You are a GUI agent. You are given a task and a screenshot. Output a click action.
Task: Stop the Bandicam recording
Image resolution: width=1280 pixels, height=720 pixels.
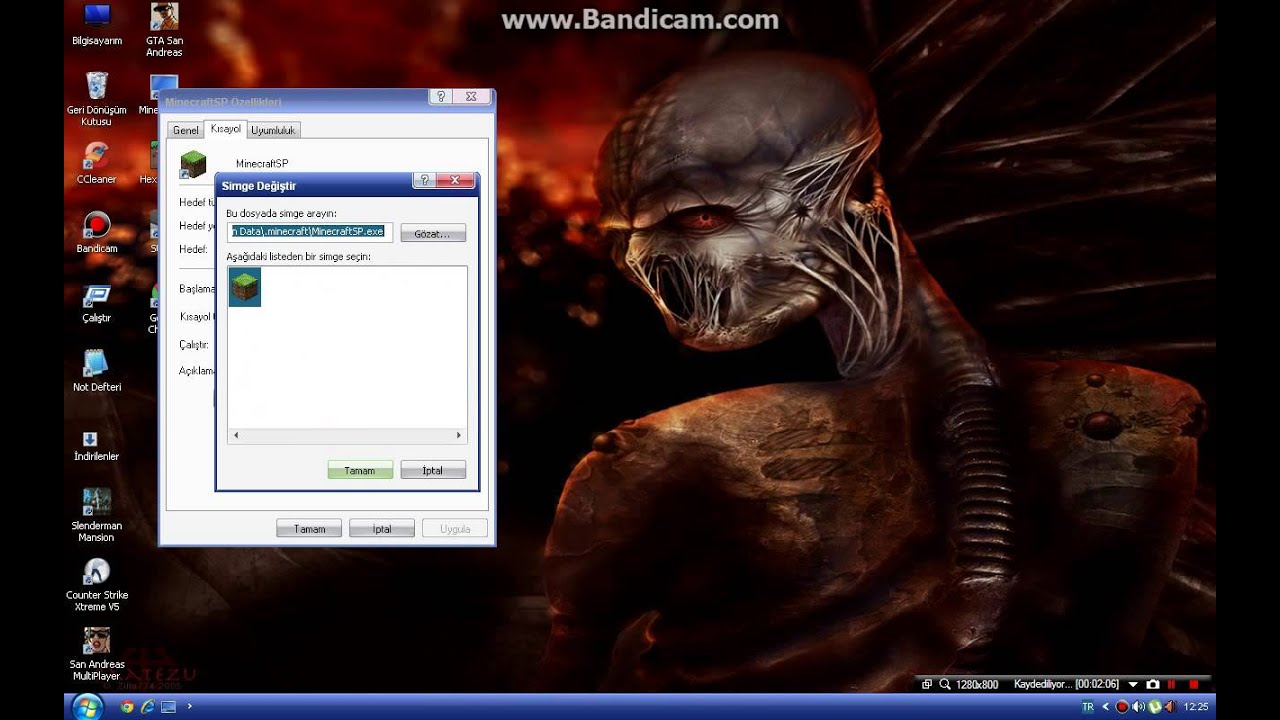1194,685
